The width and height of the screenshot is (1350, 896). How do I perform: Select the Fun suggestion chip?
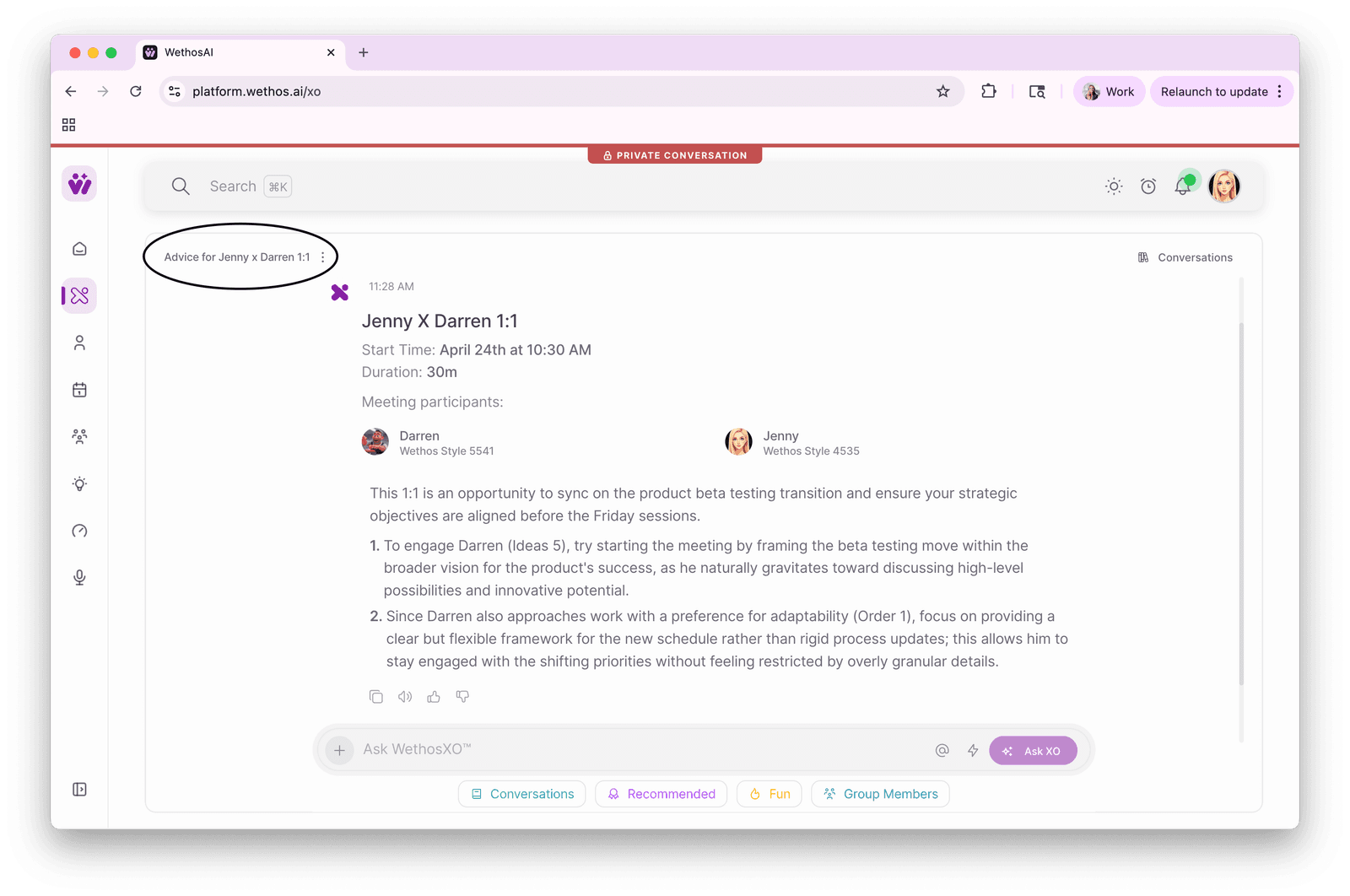click(x=769, y=794)
